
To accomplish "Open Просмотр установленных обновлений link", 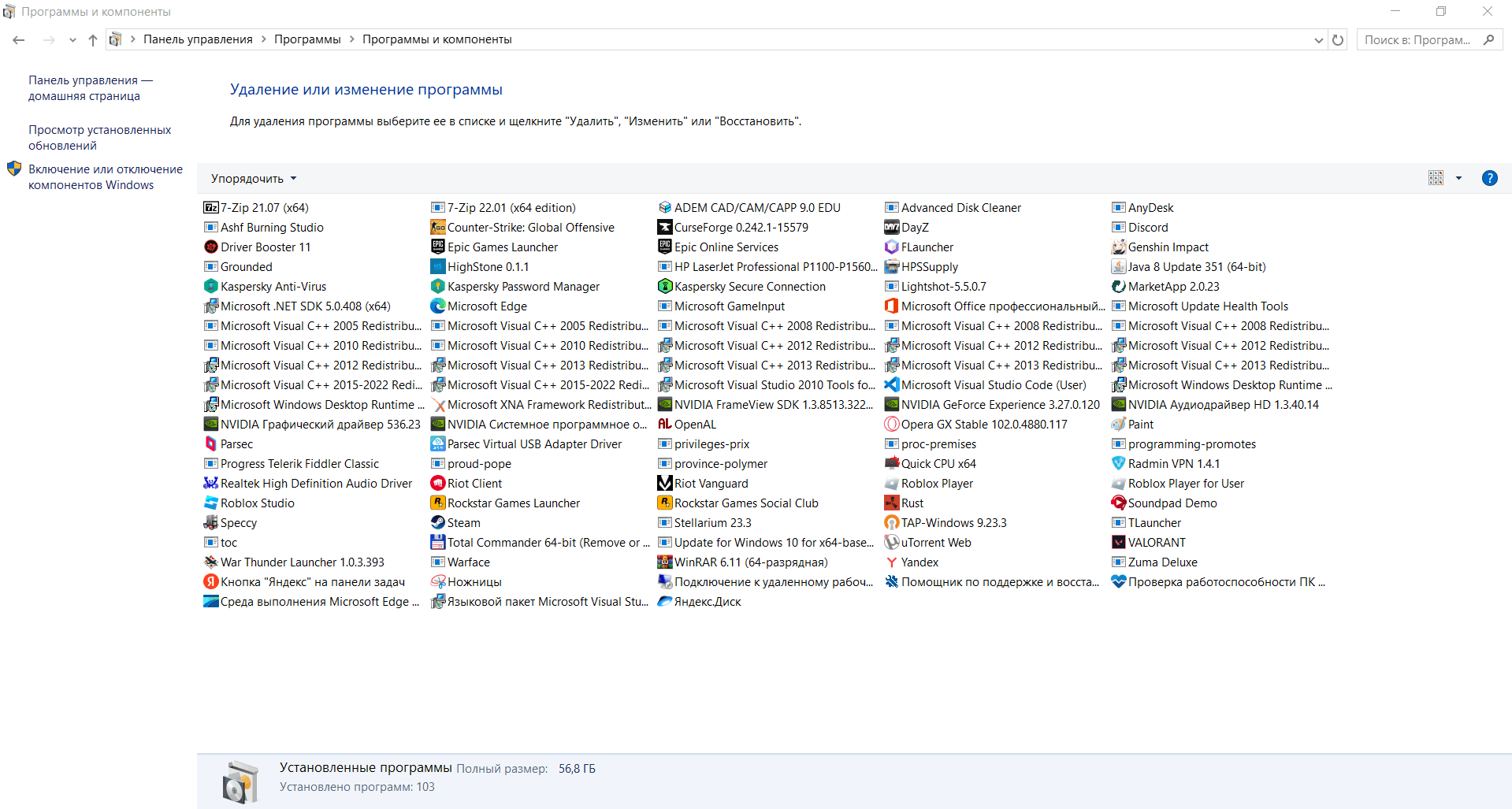I will click(x=100, y=138).
